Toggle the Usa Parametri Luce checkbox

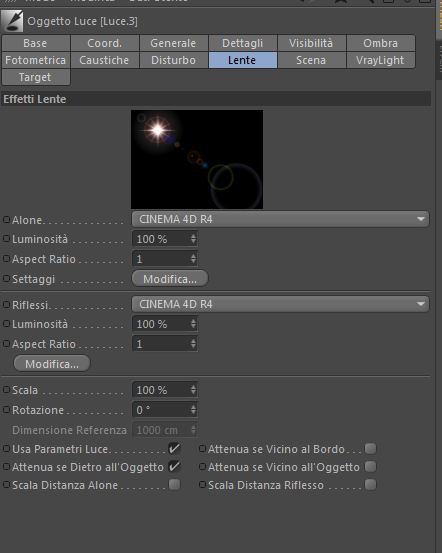pos(174,449)
